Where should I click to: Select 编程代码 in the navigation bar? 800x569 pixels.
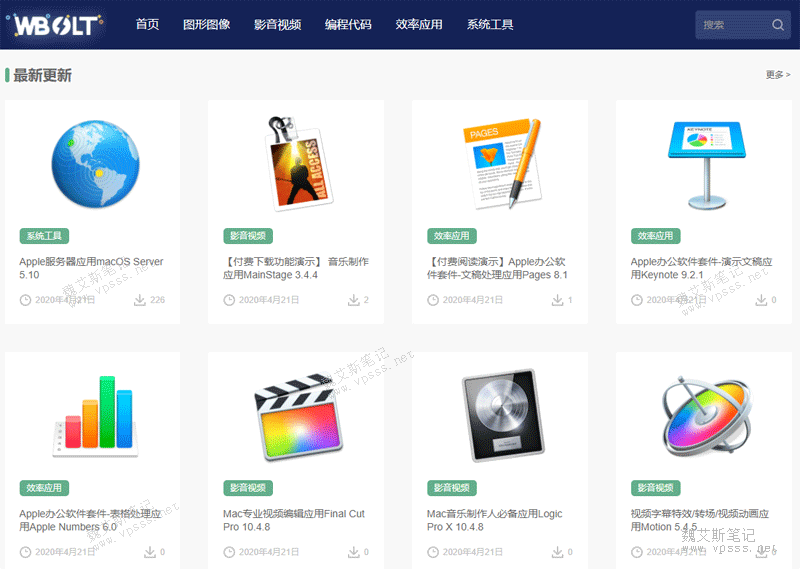tap(348, 25)
